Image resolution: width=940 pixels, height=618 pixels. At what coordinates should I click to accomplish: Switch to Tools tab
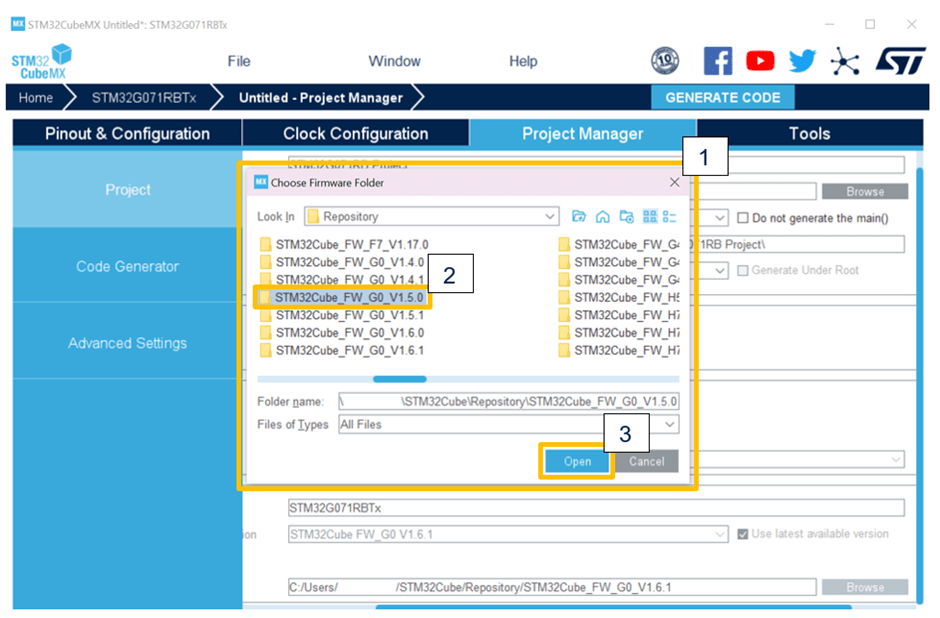[x=809, y=133]
